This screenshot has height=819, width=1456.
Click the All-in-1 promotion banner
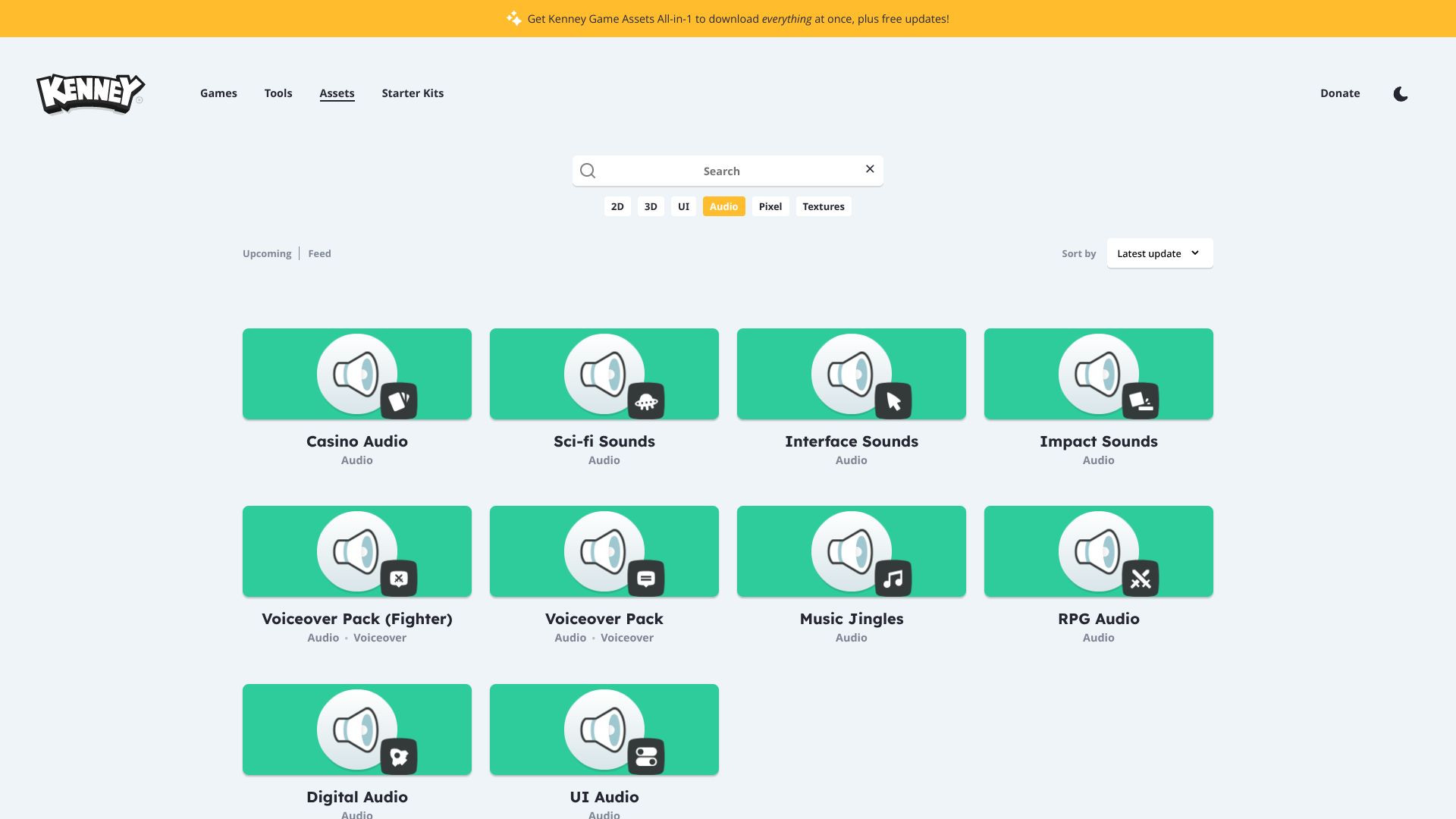(728, 18)
